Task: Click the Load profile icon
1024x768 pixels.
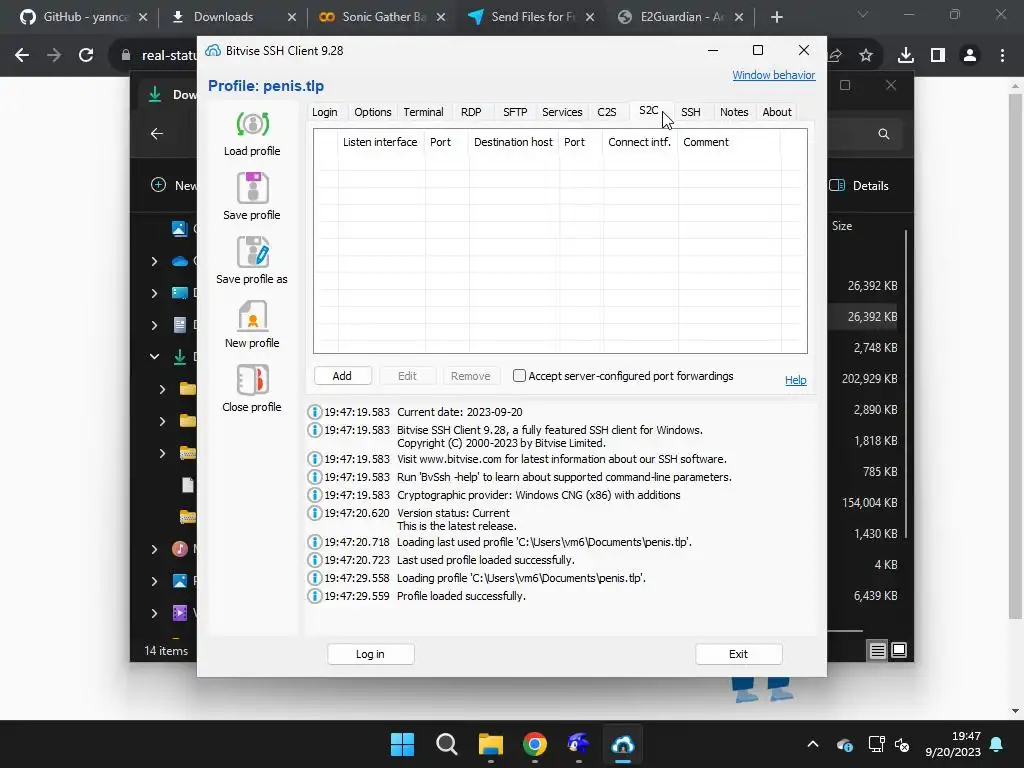Action: point(252,124)
